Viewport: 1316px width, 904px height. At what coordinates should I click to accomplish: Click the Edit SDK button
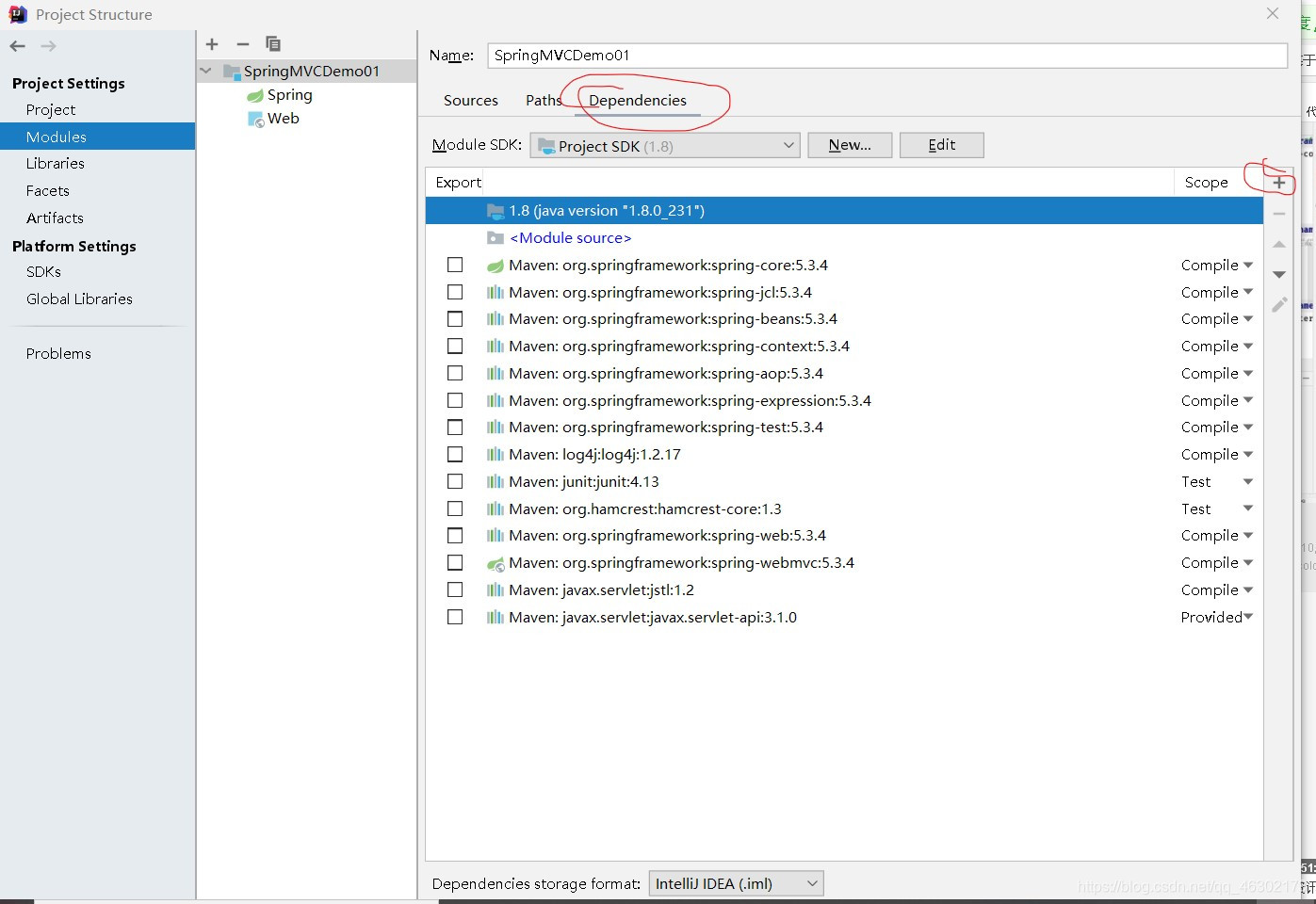(942, 145)
